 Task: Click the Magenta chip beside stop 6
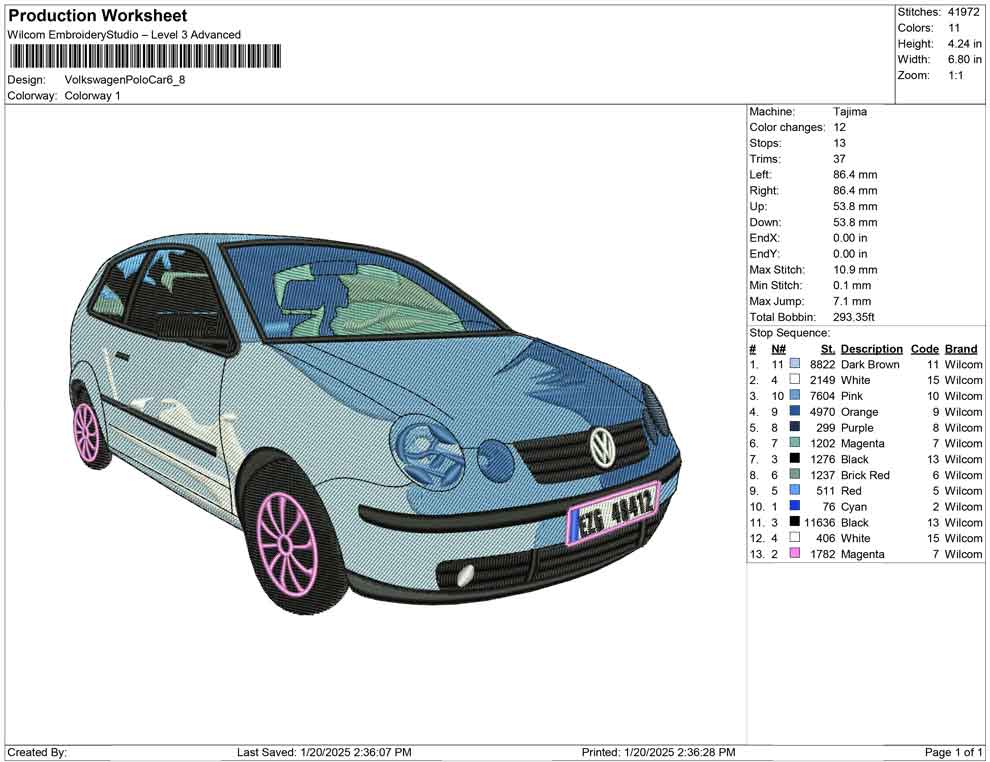click(x=793, y=443)
